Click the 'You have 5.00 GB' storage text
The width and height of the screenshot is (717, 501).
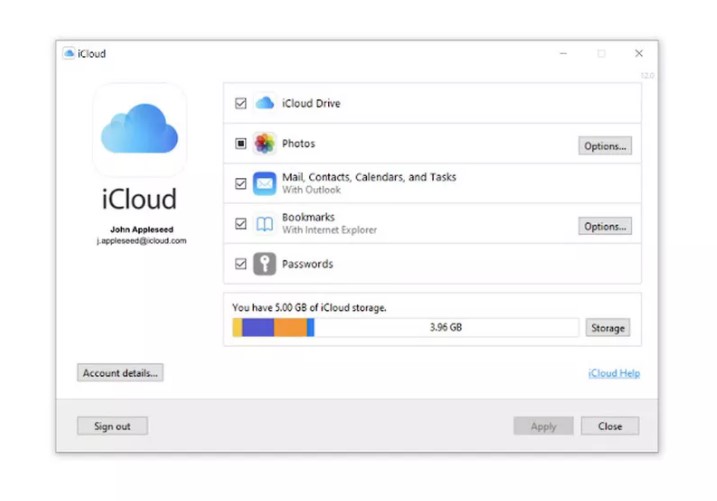coord(309,308)
